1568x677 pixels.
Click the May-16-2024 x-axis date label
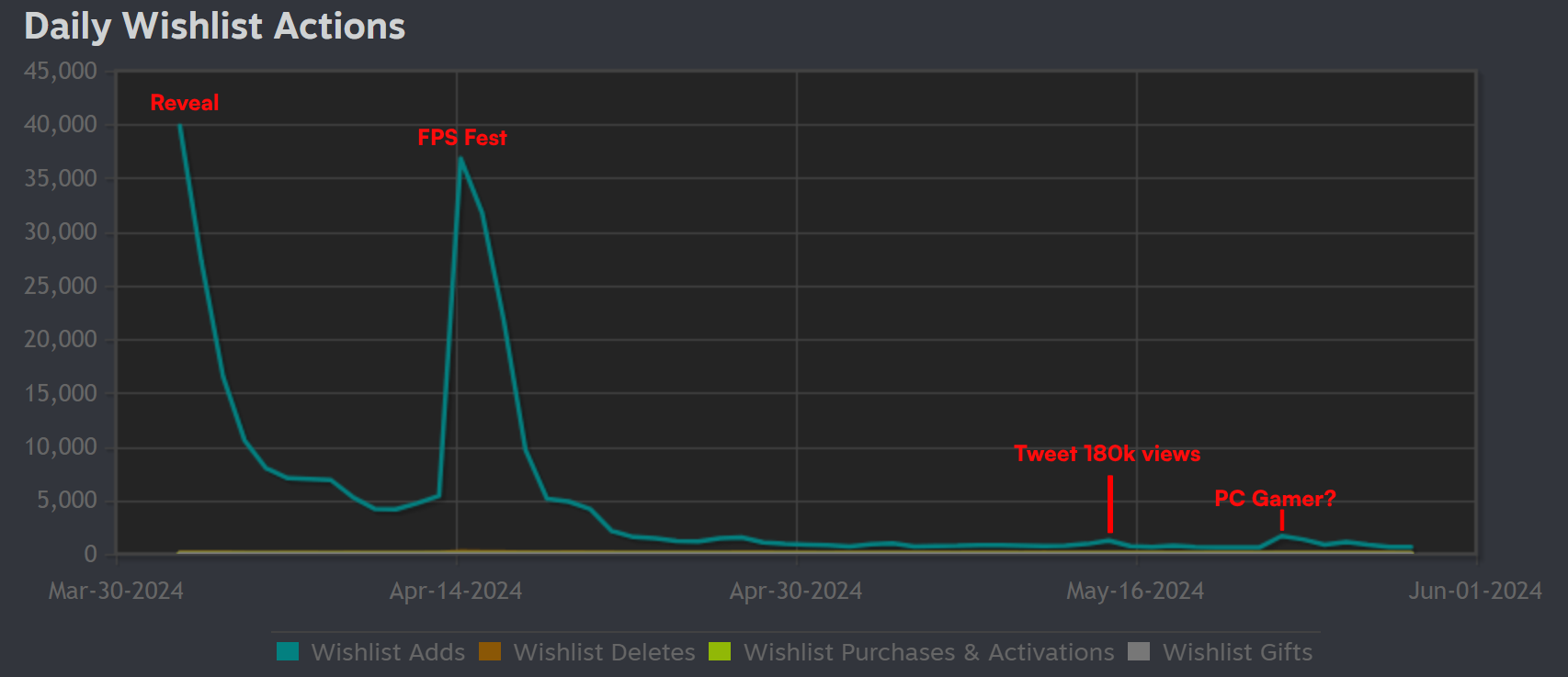[x=1135, y=591]
